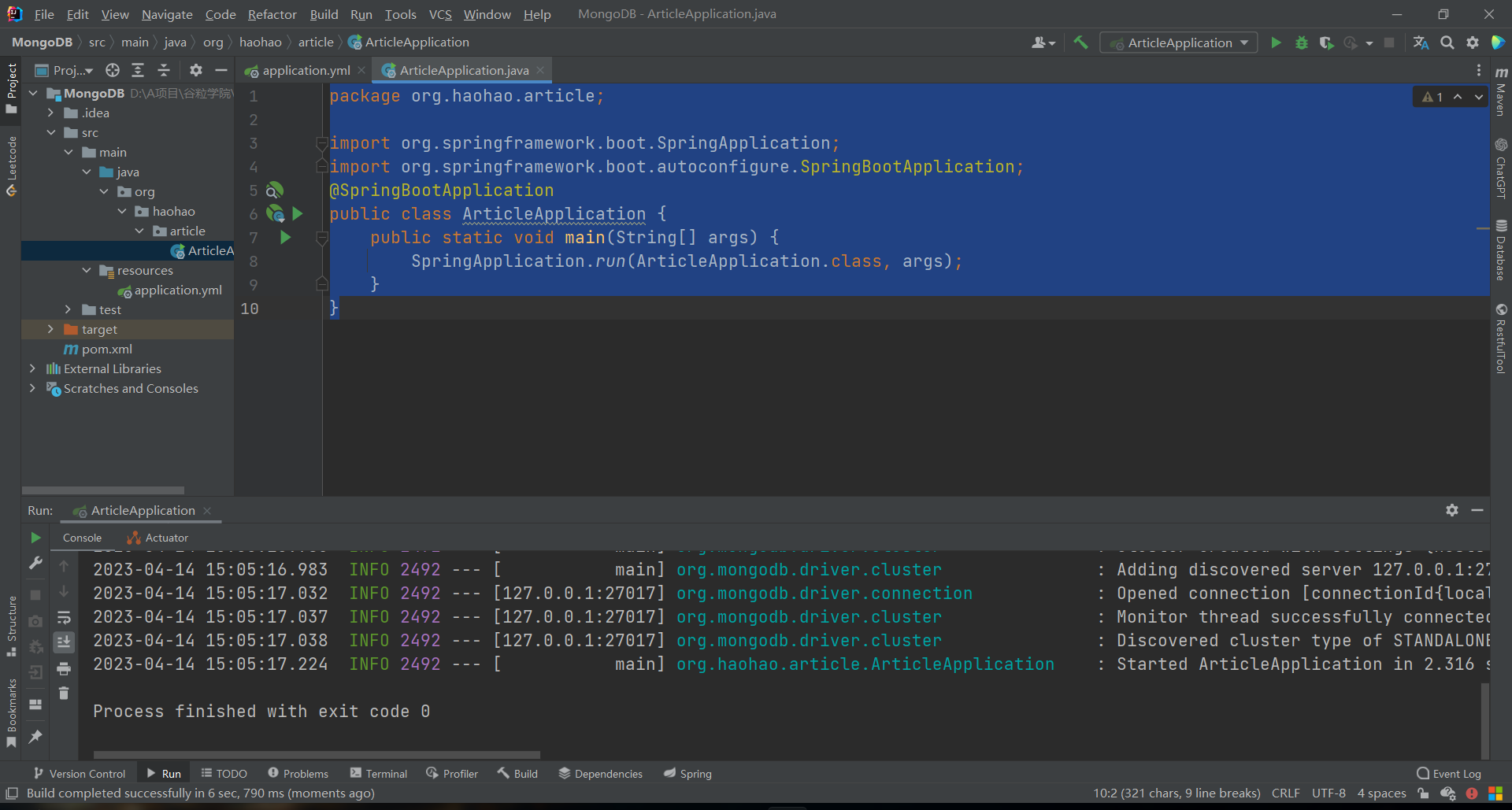Open the ChatGPT tool window

[1501, 168]
